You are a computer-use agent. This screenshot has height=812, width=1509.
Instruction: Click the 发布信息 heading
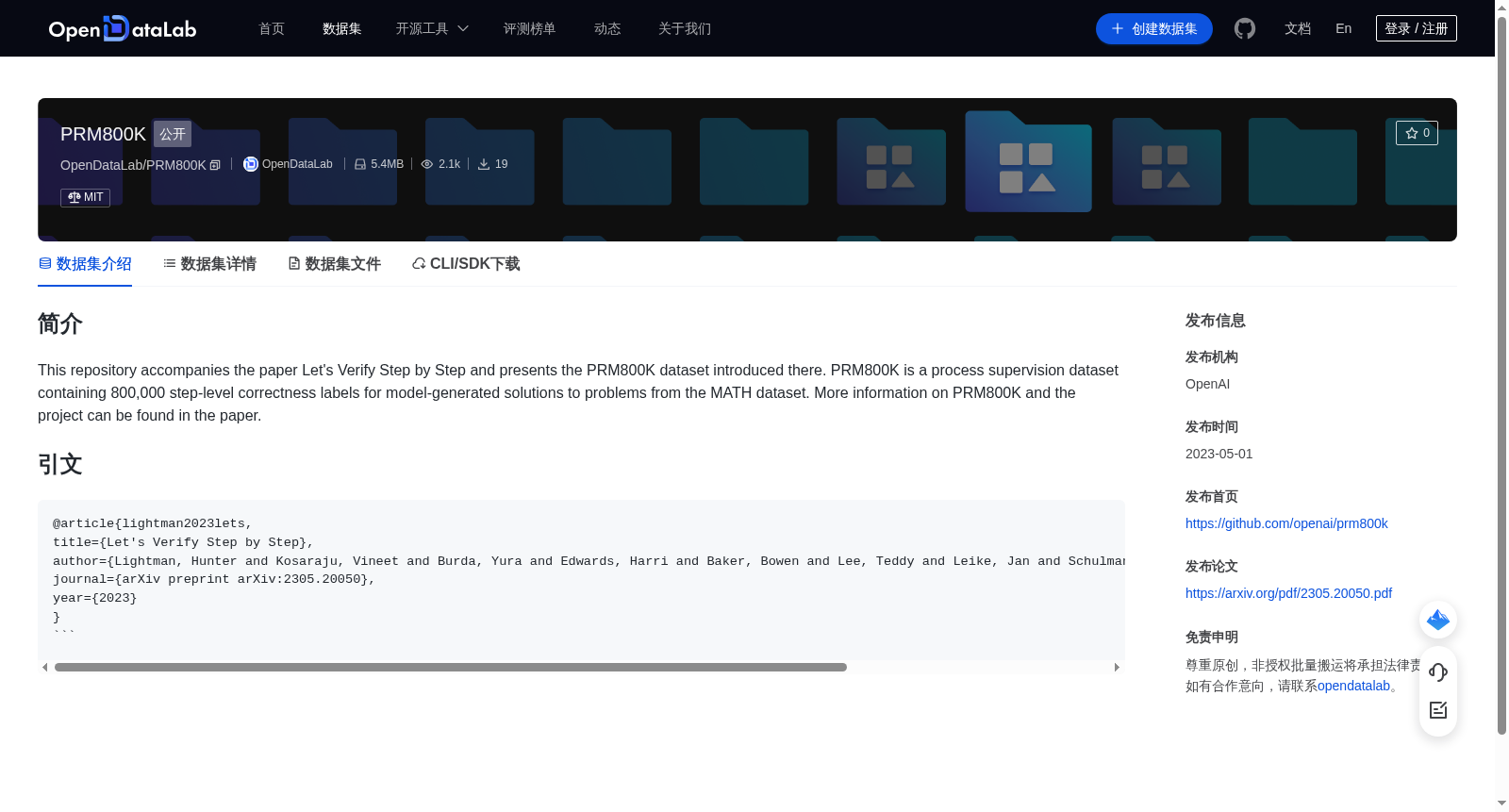(x=1216, y=321)
